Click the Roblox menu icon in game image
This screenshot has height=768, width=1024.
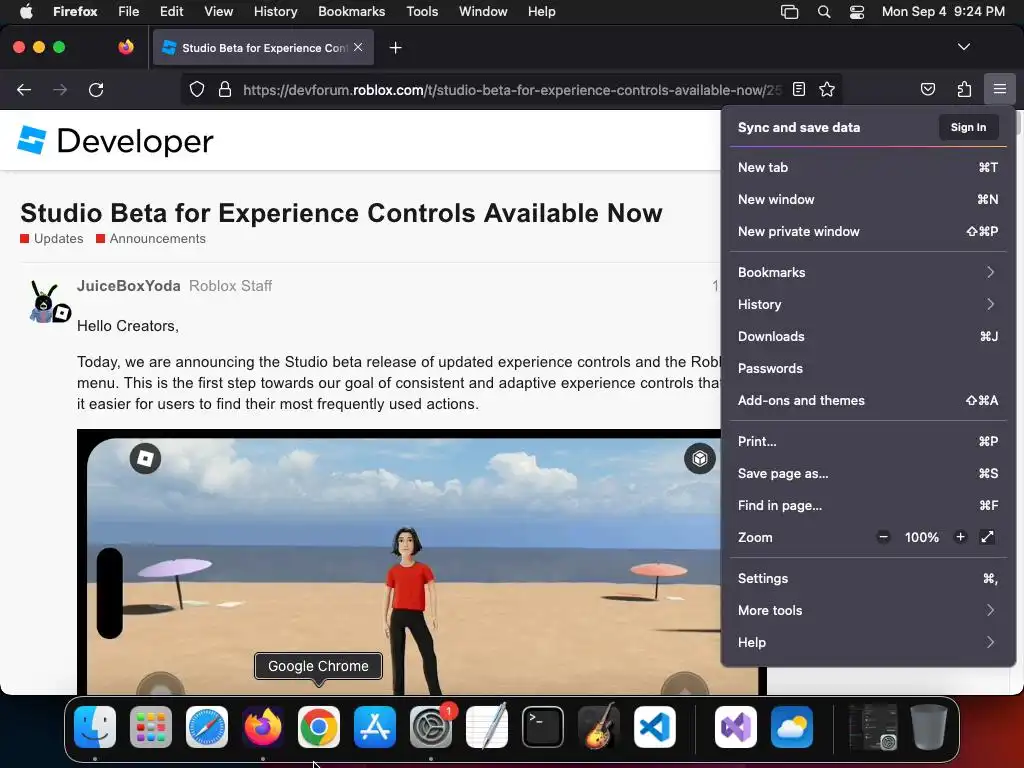145,458
